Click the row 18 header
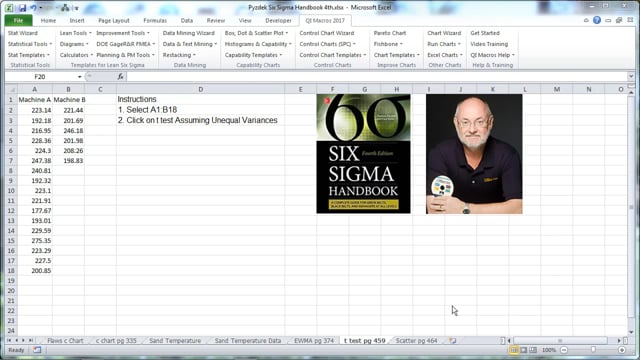 pyautogui.click(x=11, y=271)
